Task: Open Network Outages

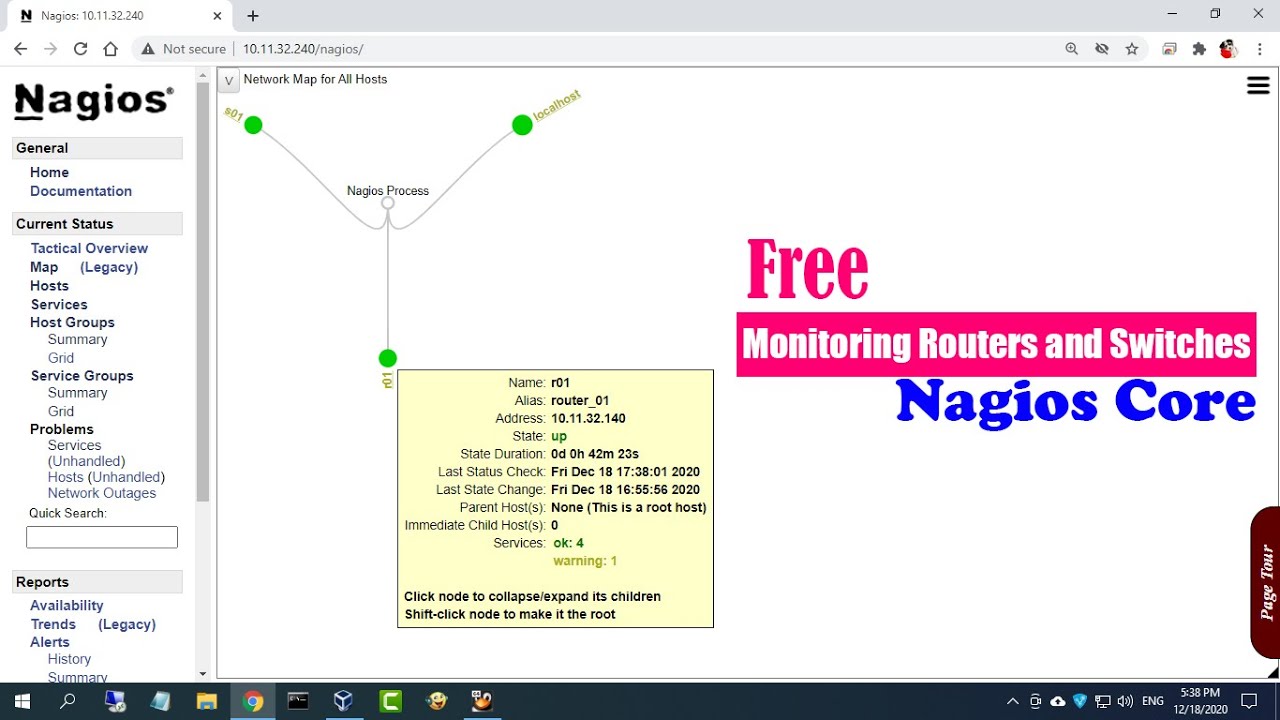Action: point(102,493)
